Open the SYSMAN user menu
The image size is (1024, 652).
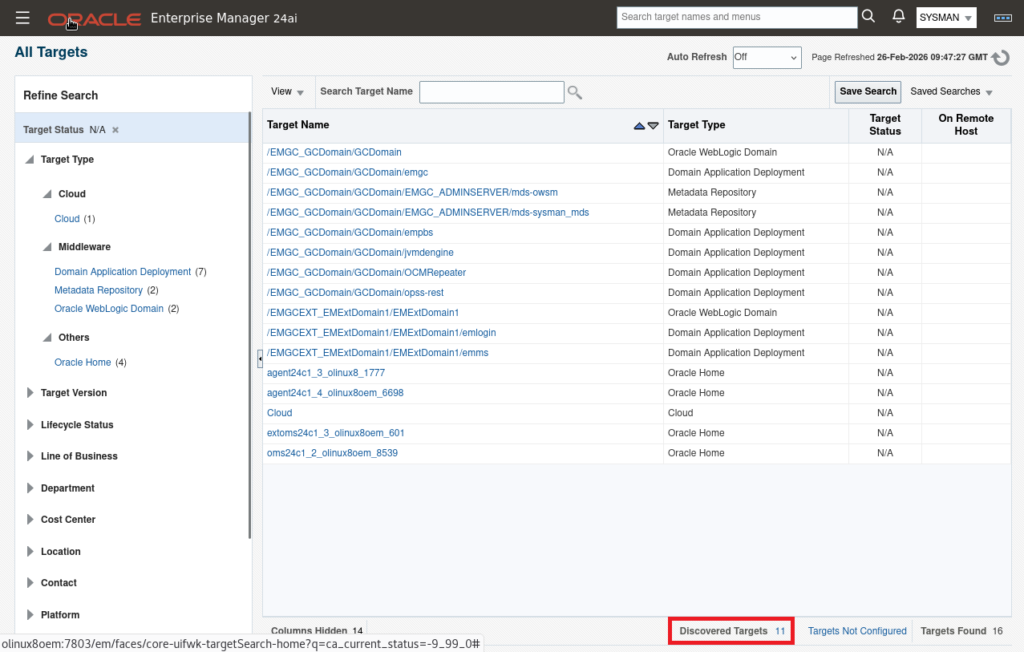(x=945, y=18)
